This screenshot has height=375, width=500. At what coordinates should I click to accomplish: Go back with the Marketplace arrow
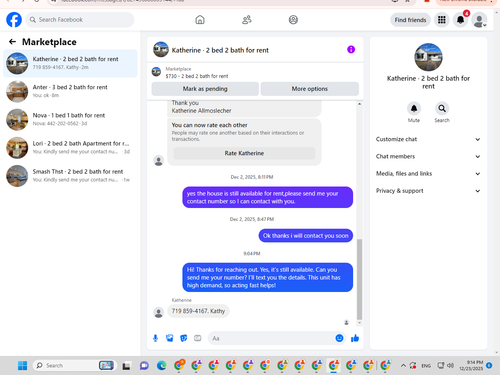(12, 42)
